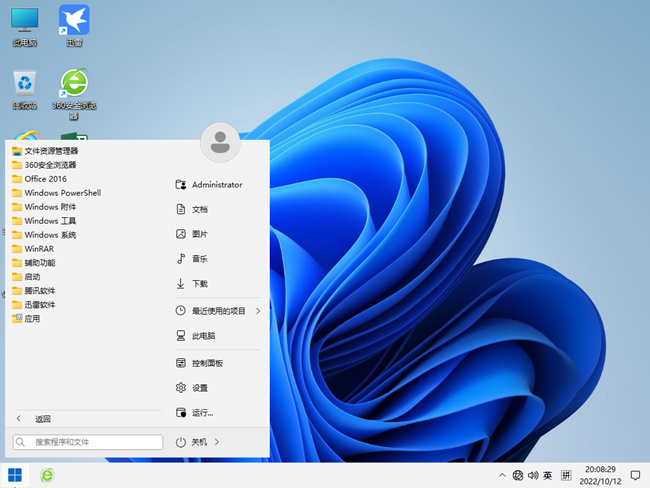This screenshot has width=650, height=488.
Task: Toggle the 英 input language indicator
Action: click(548, 475)
